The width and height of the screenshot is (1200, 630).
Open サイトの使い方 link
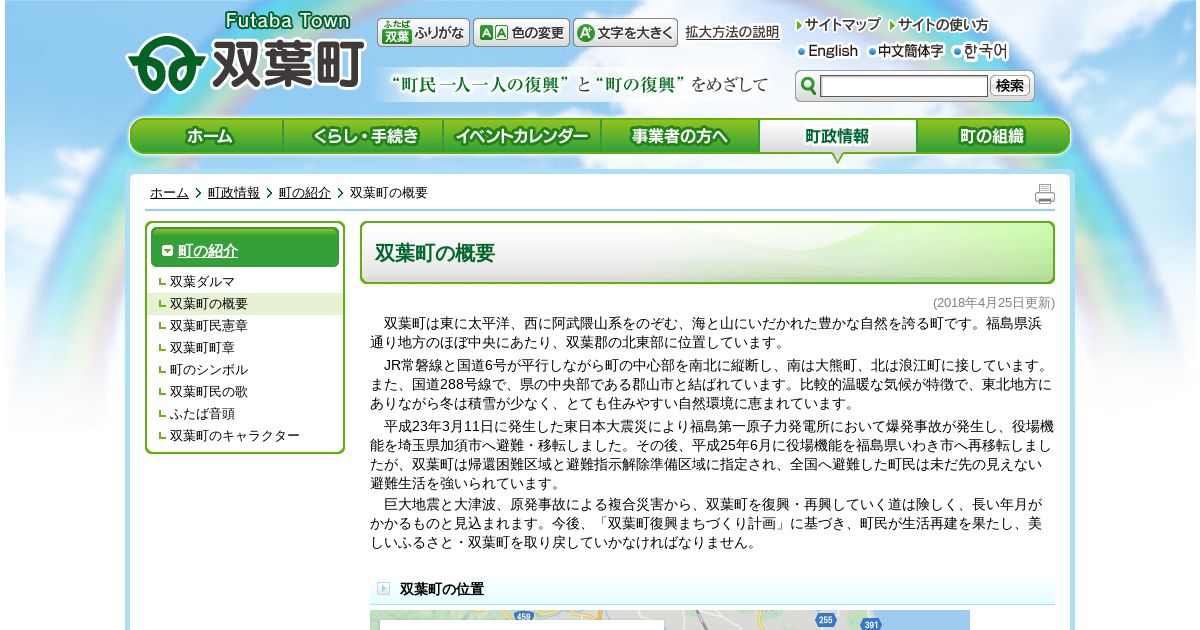(x=939, y=25)
